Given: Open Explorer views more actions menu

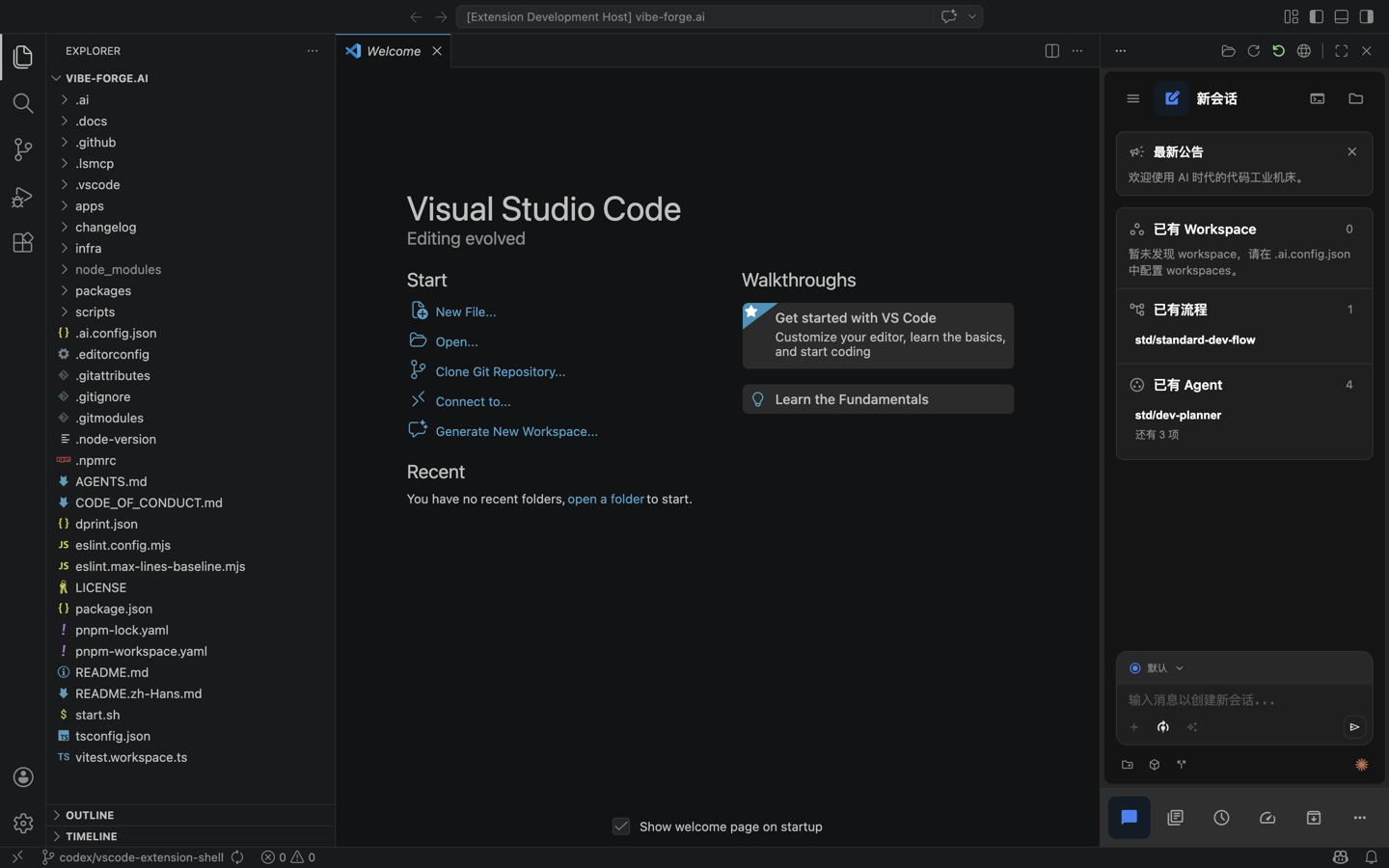Looking at the screenshot, I should pyautogui.click(x=313, y=51).
